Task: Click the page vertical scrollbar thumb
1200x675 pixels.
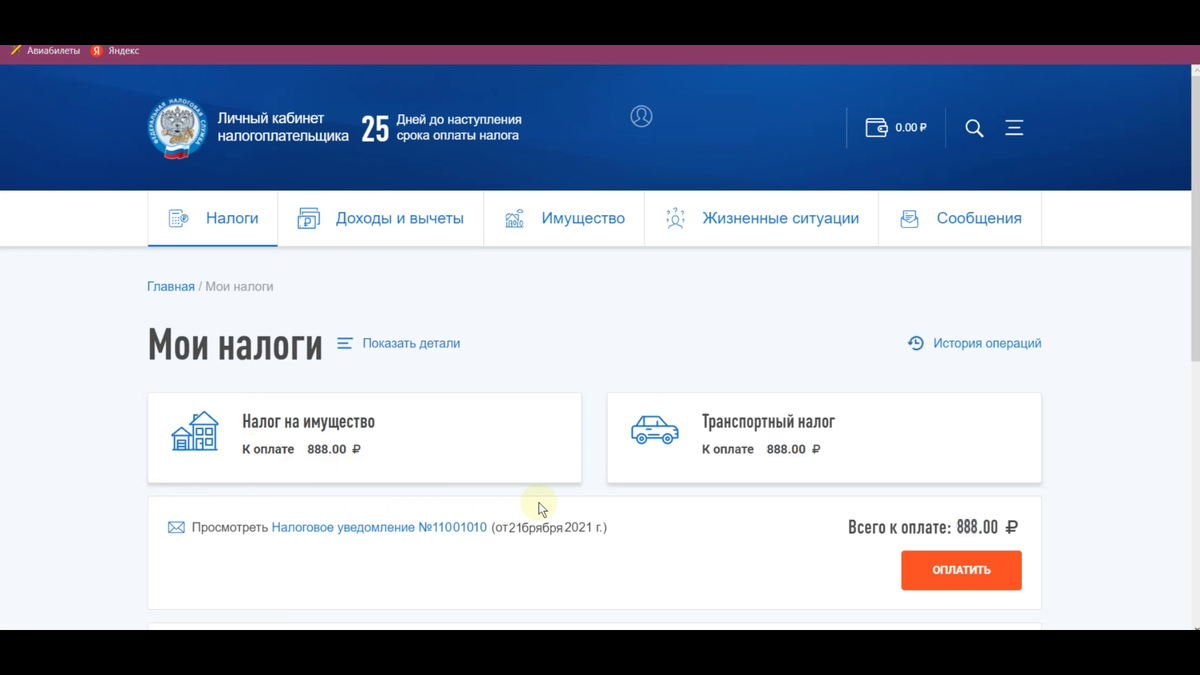Action: tap(1195, 218)
